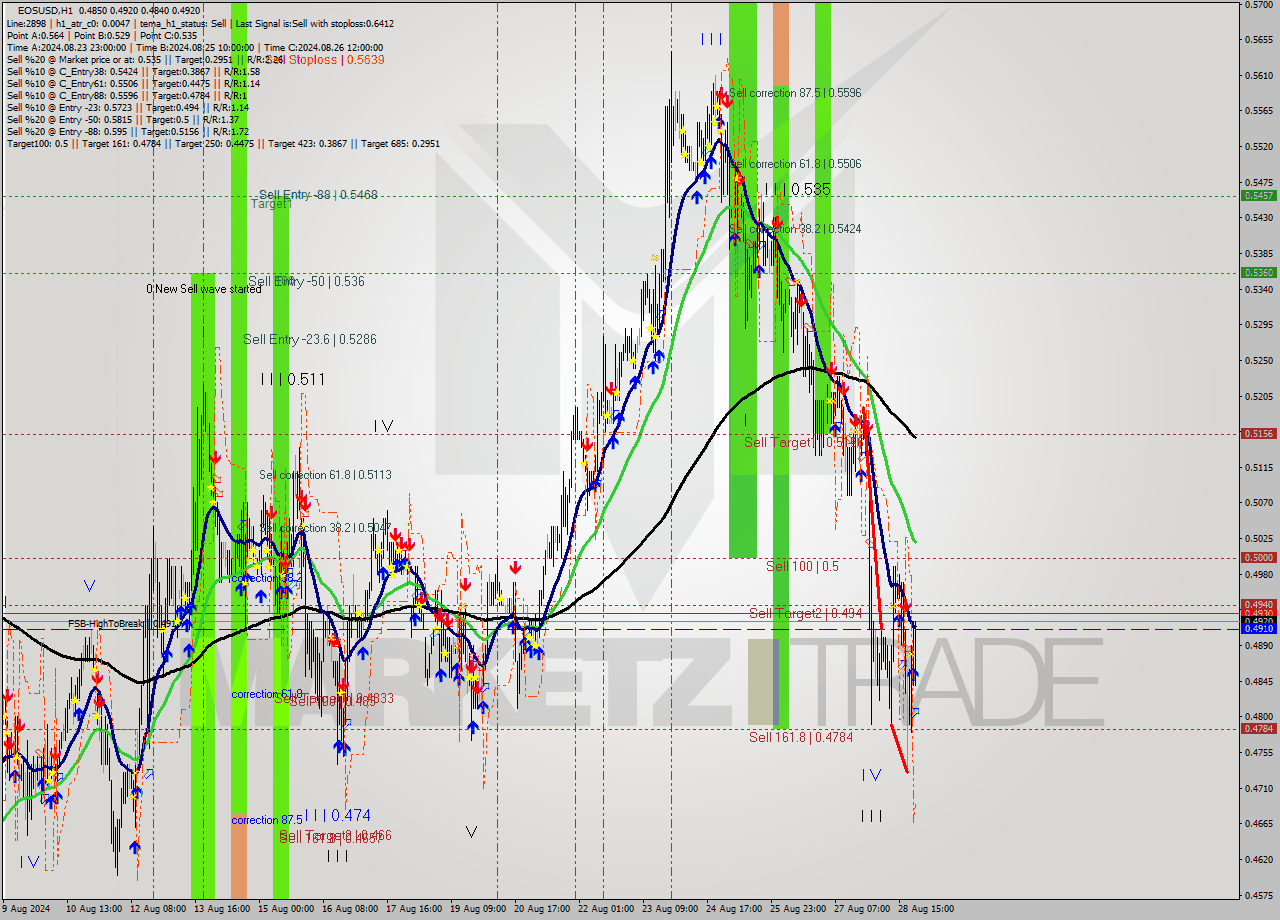The height and width of the screenshot is (920, 1280).
Task: Click the '10 Aug 13:00' time axis label
Action: [93, 909]
